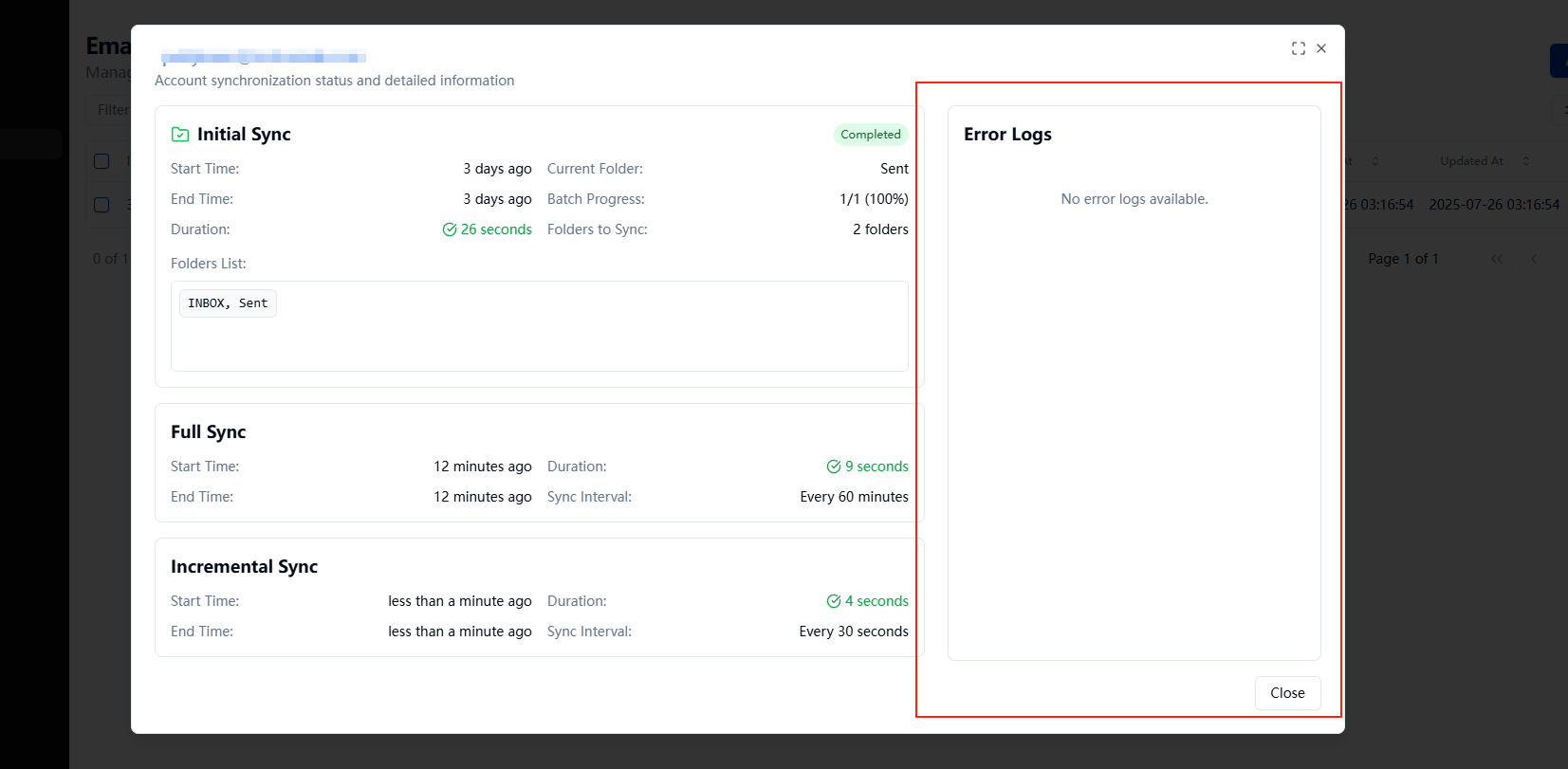The width and height of the screenshot is (1568, 769).
Task: Close the dialog with the X icon
Action: click(1321, 48)
